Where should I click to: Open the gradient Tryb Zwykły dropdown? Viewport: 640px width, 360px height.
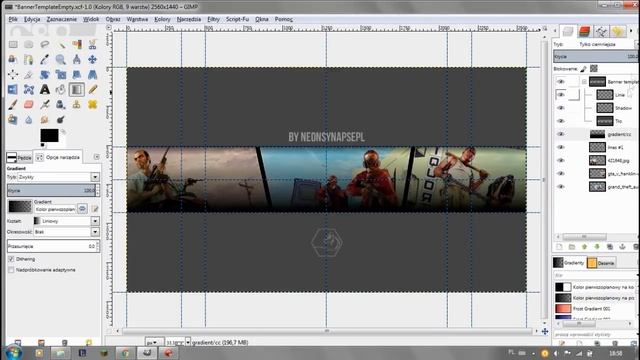point(95,177)
